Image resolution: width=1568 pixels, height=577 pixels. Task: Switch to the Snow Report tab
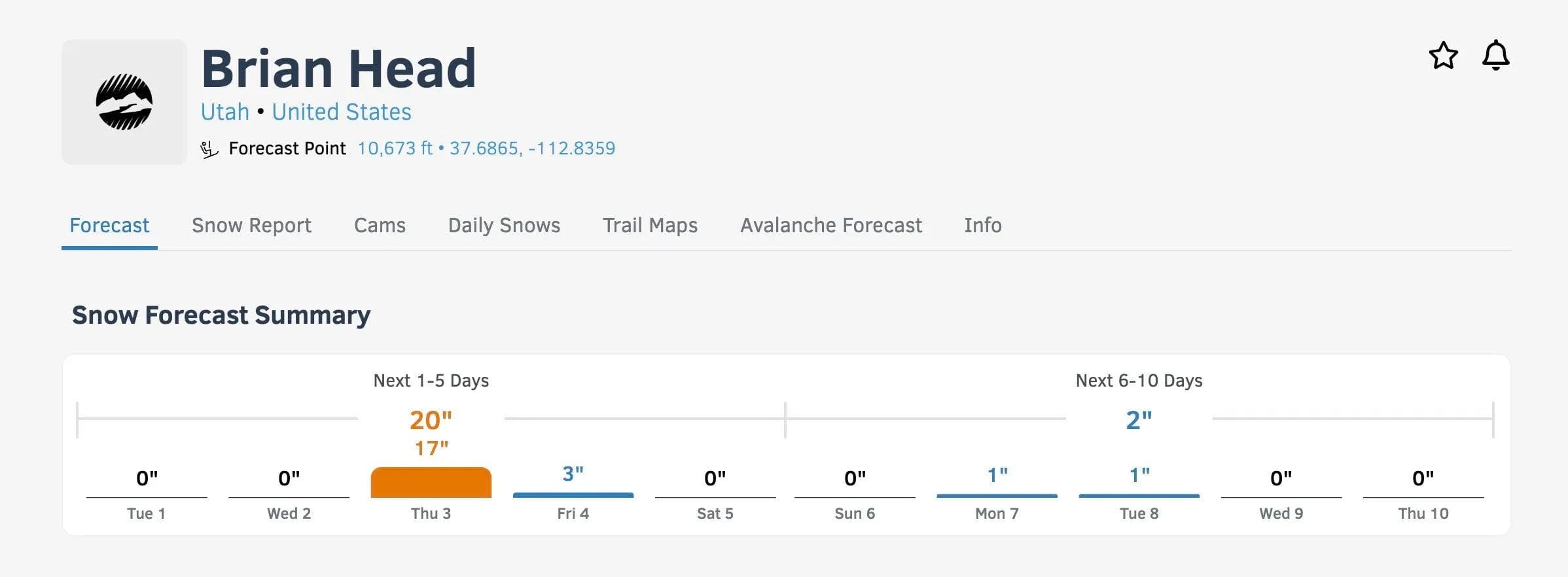pos(251,226)
